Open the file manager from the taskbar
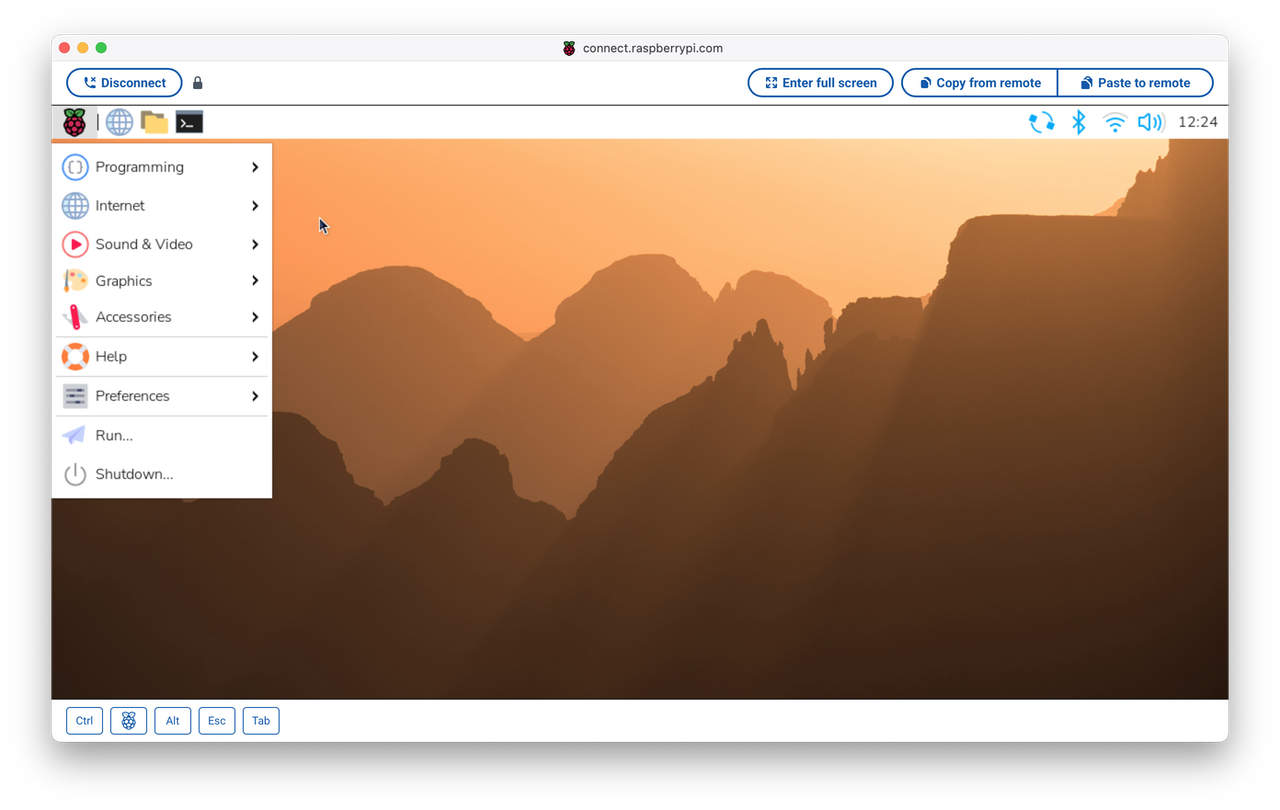The width and height of the screenshot is (1280, 810). pos(153,121)
